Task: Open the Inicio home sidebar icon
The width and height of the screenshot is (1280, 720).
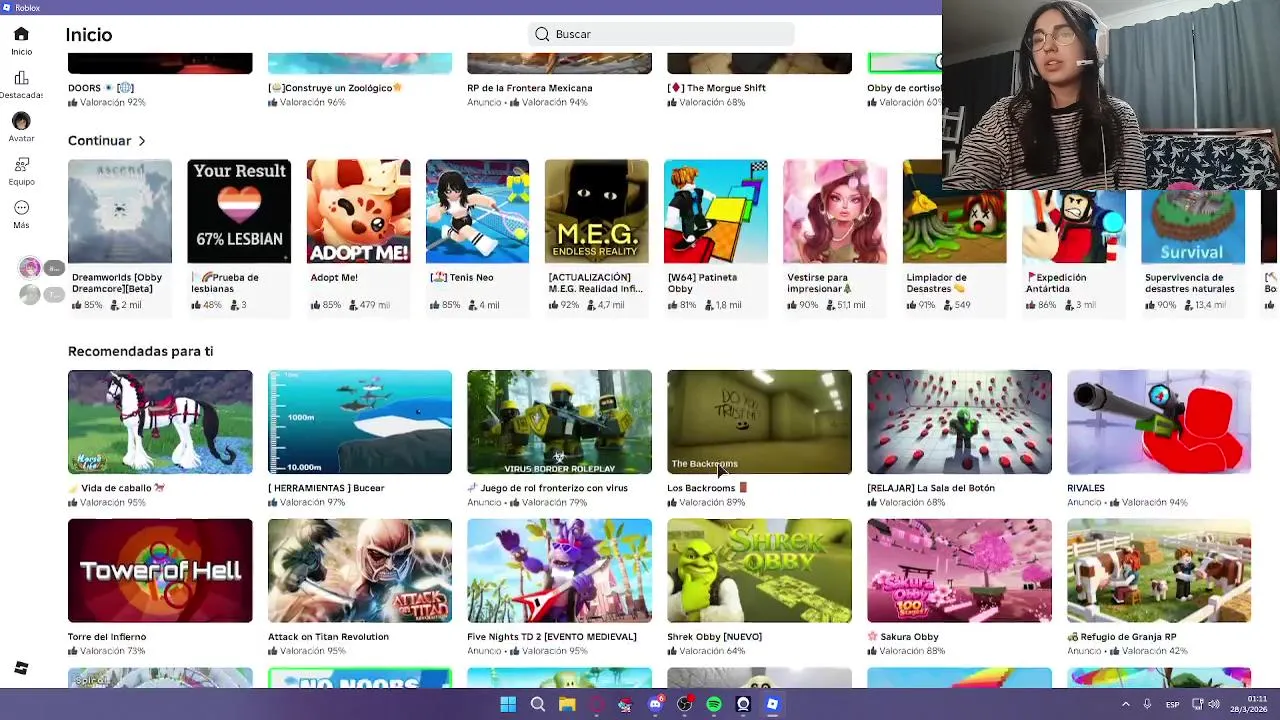Action: coord(21,34)
